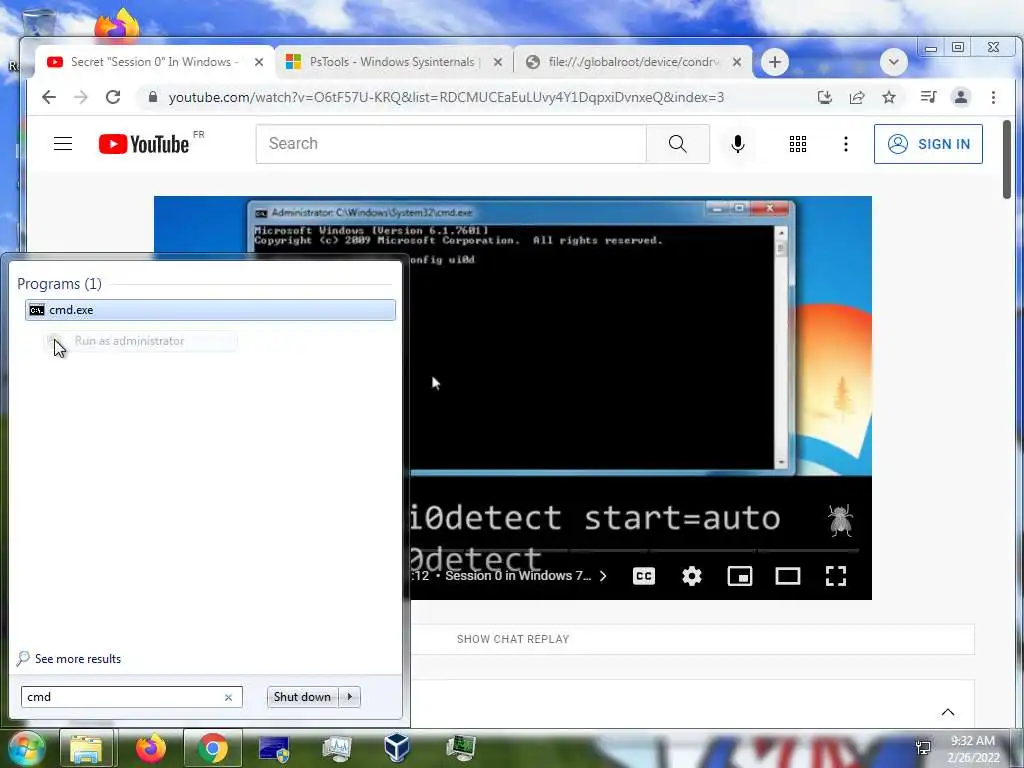This screenshot has height=768, width=1024.
Task: Open the taskbar clock showing 9:32 AM
Action: (973, 749)
